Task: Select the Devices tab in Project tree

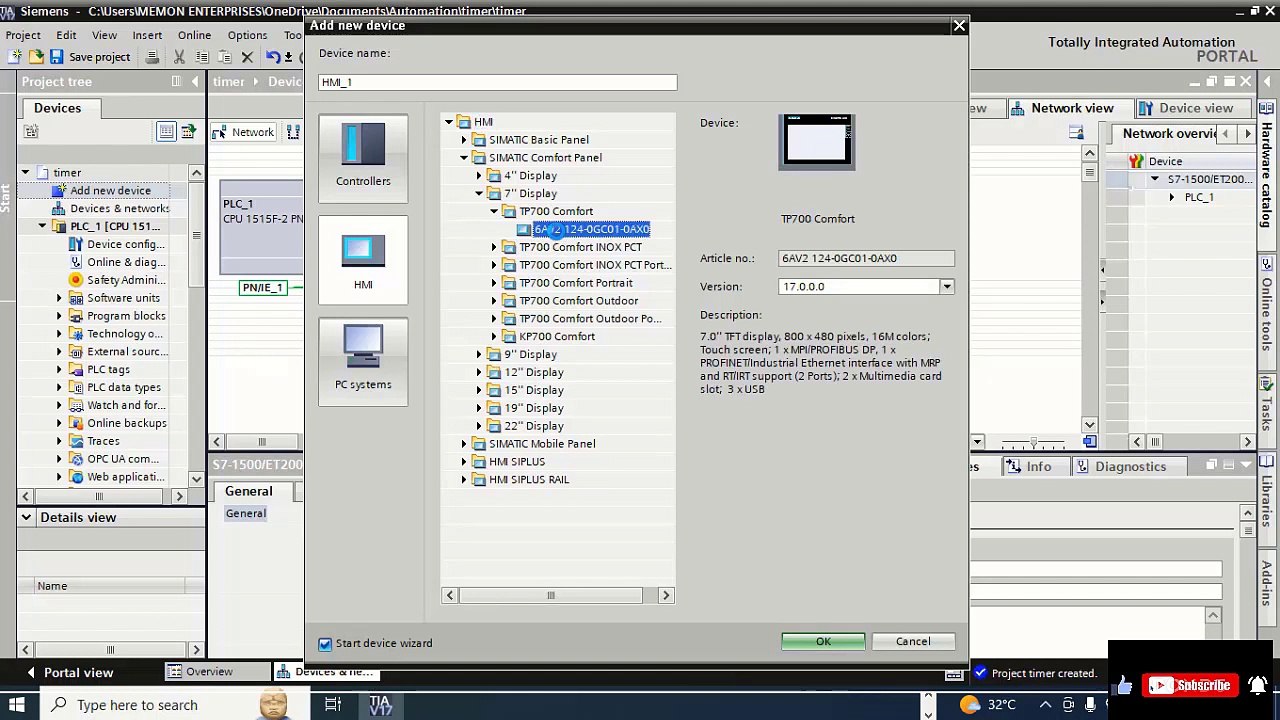Action: tap(57, 108)
